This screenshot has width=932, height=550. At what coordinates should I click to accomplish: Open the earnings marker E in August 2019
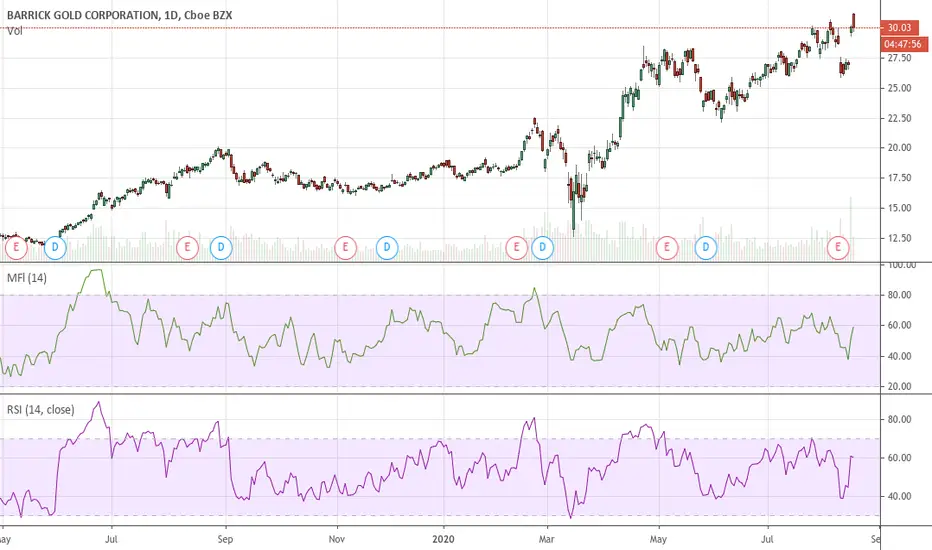187,247
